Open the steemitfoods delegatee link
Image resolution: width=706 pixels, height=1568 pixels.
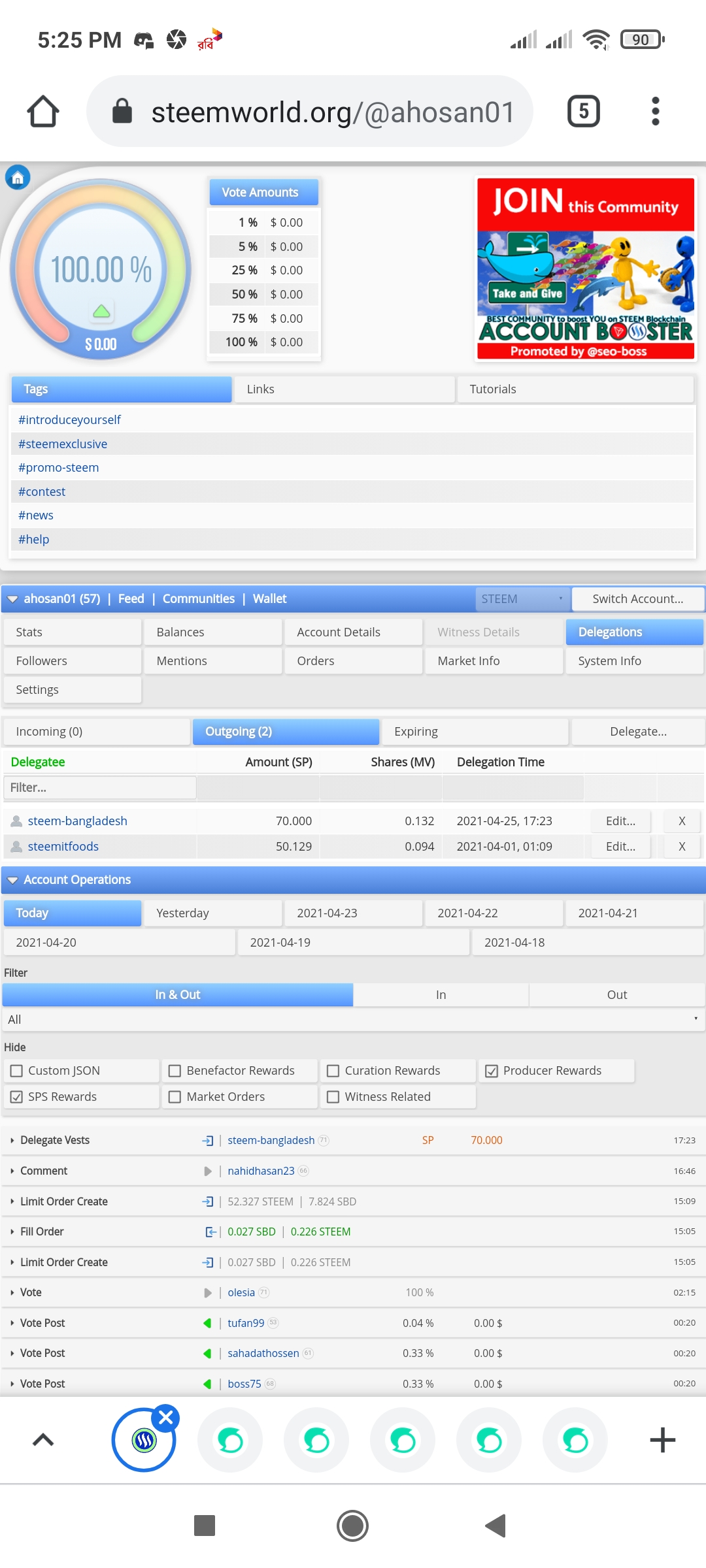click(63, 847)
